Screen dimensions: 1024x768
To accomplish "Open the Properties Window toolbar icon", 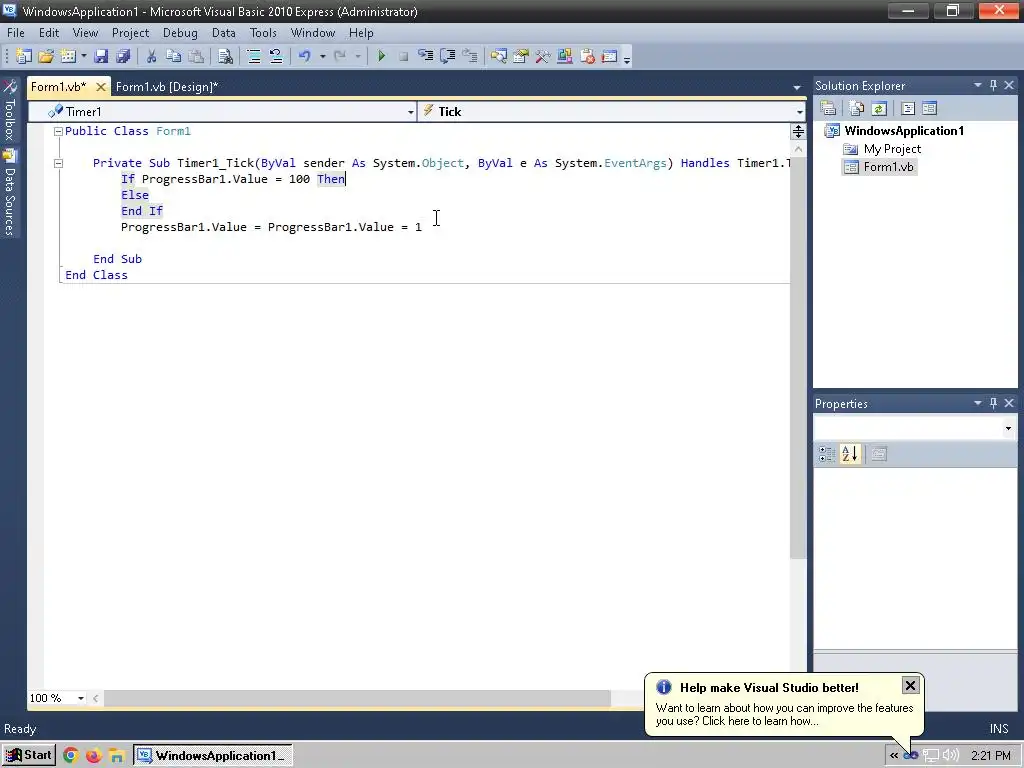I will [x=520, y=57].
